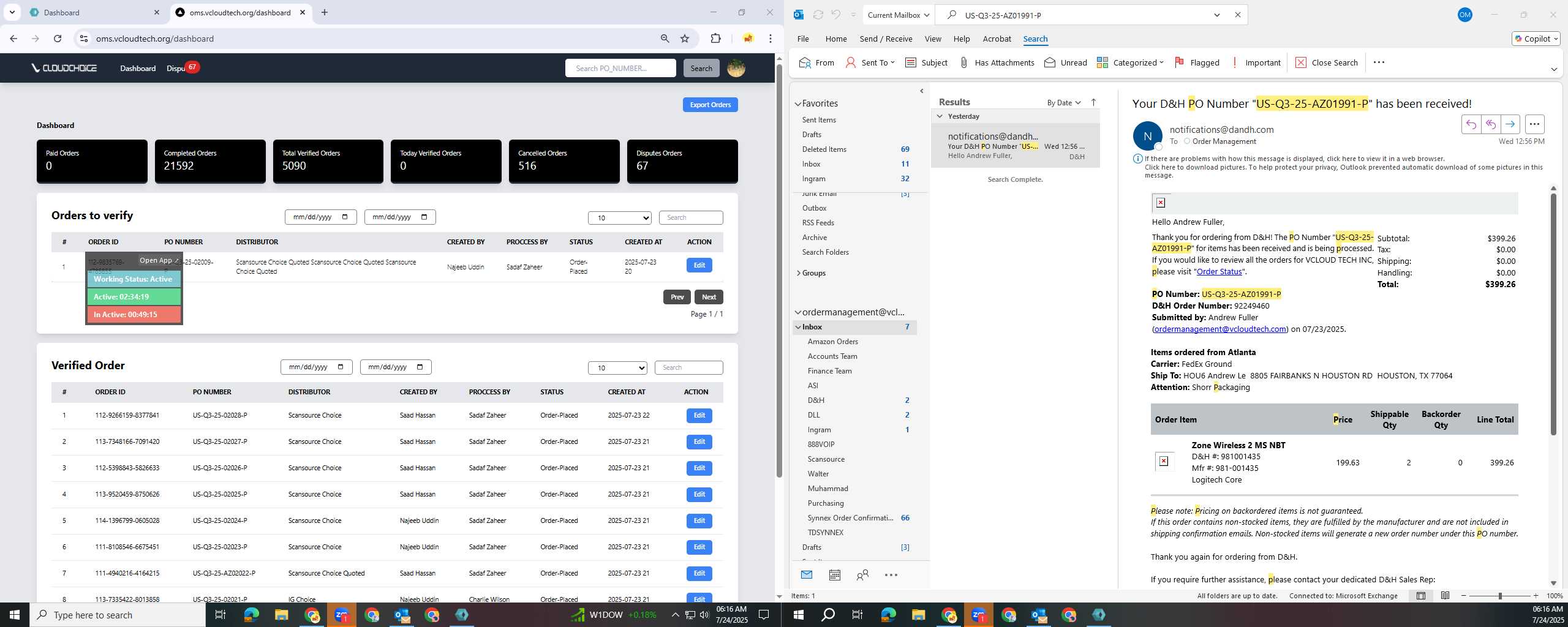Viewport: 1568px width, 627px height.
Task: Click Close Search in the Outlook ribbon
Action: pyautogui.click(x=1327, y=62)
